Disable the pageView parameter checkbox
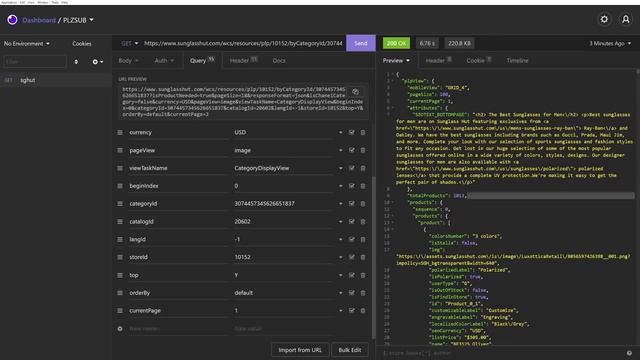The height and width of the screenshot is (360, 640). [351, 150]
